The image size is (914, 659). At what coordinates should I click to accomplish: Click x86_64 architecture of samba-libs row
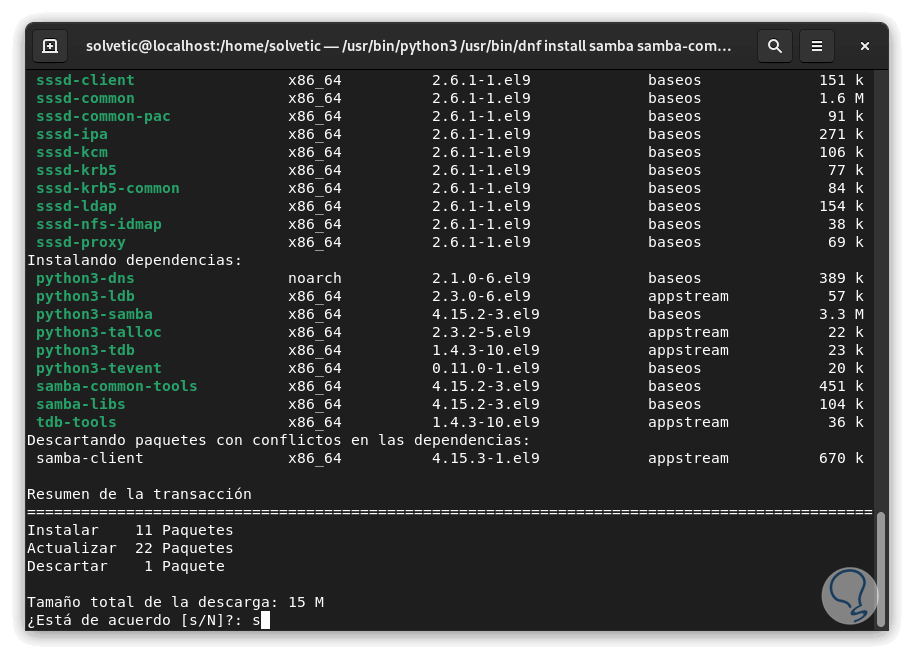pyautogui.click(x=315, y=404)
